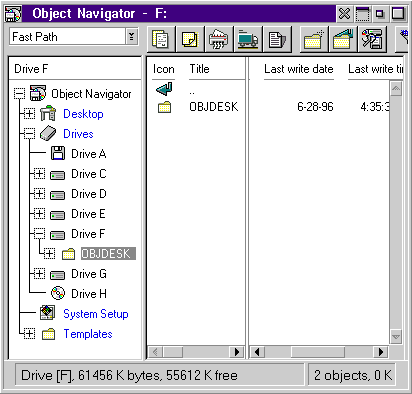The width and height of the screenshot is (412, 394).
Task: Click the Drive G hard disk icon
Action: pos(57,275)
